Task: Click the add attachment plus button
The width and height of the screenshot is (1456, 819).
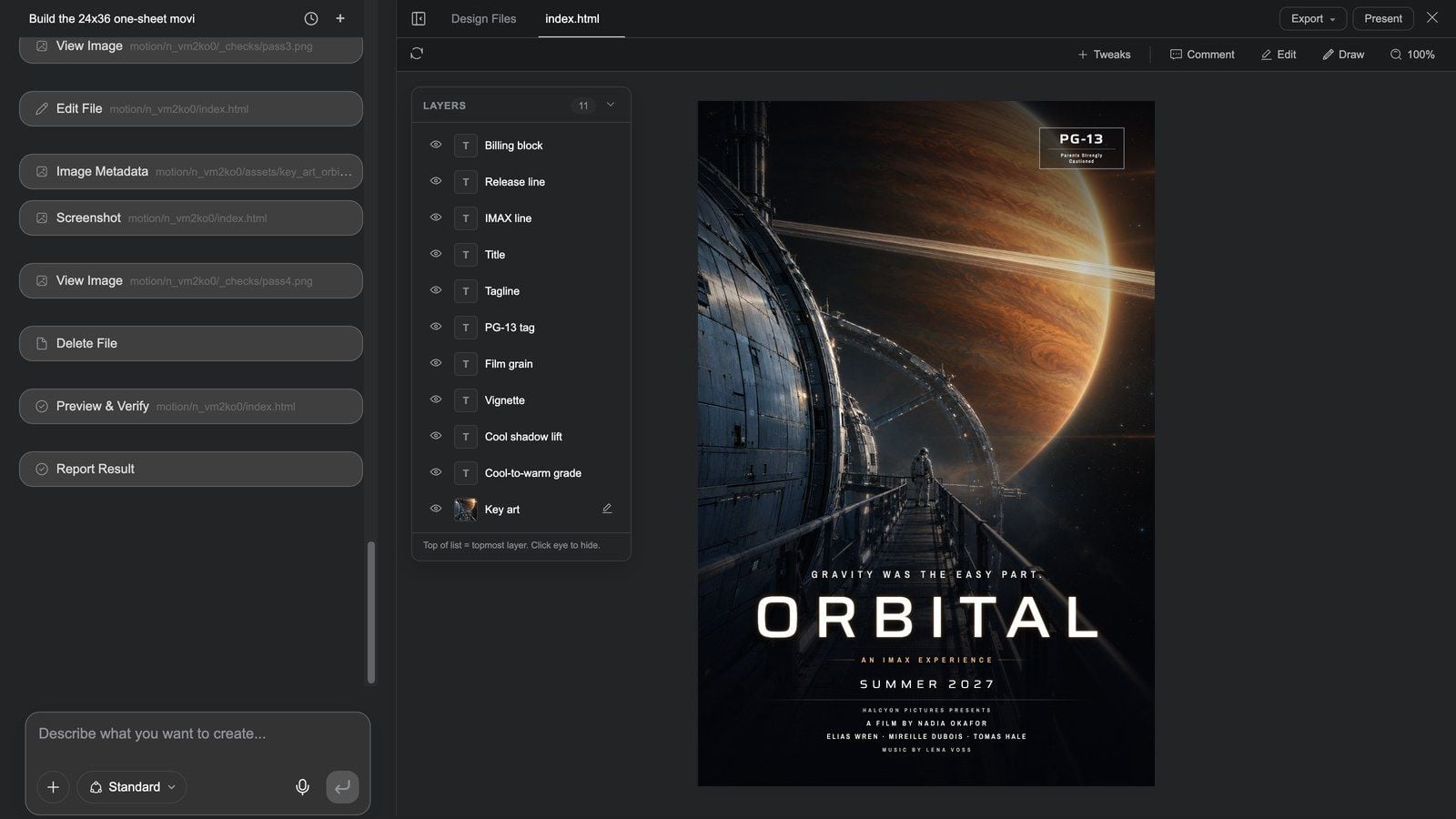Action: 53,787
